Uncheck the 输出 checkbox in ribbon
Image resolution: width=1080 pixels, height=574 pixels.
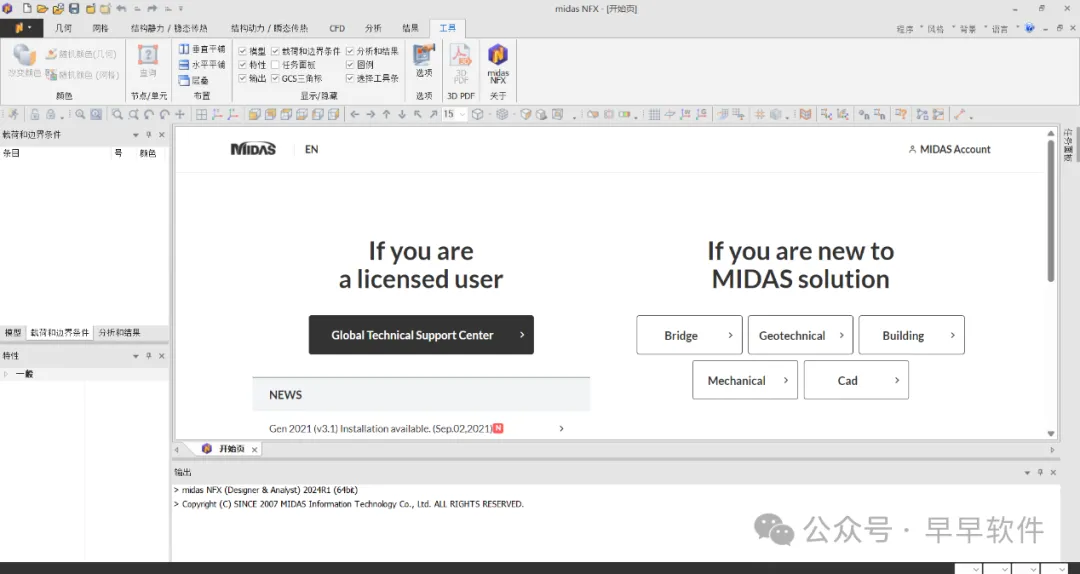click(x=242, y=79)
